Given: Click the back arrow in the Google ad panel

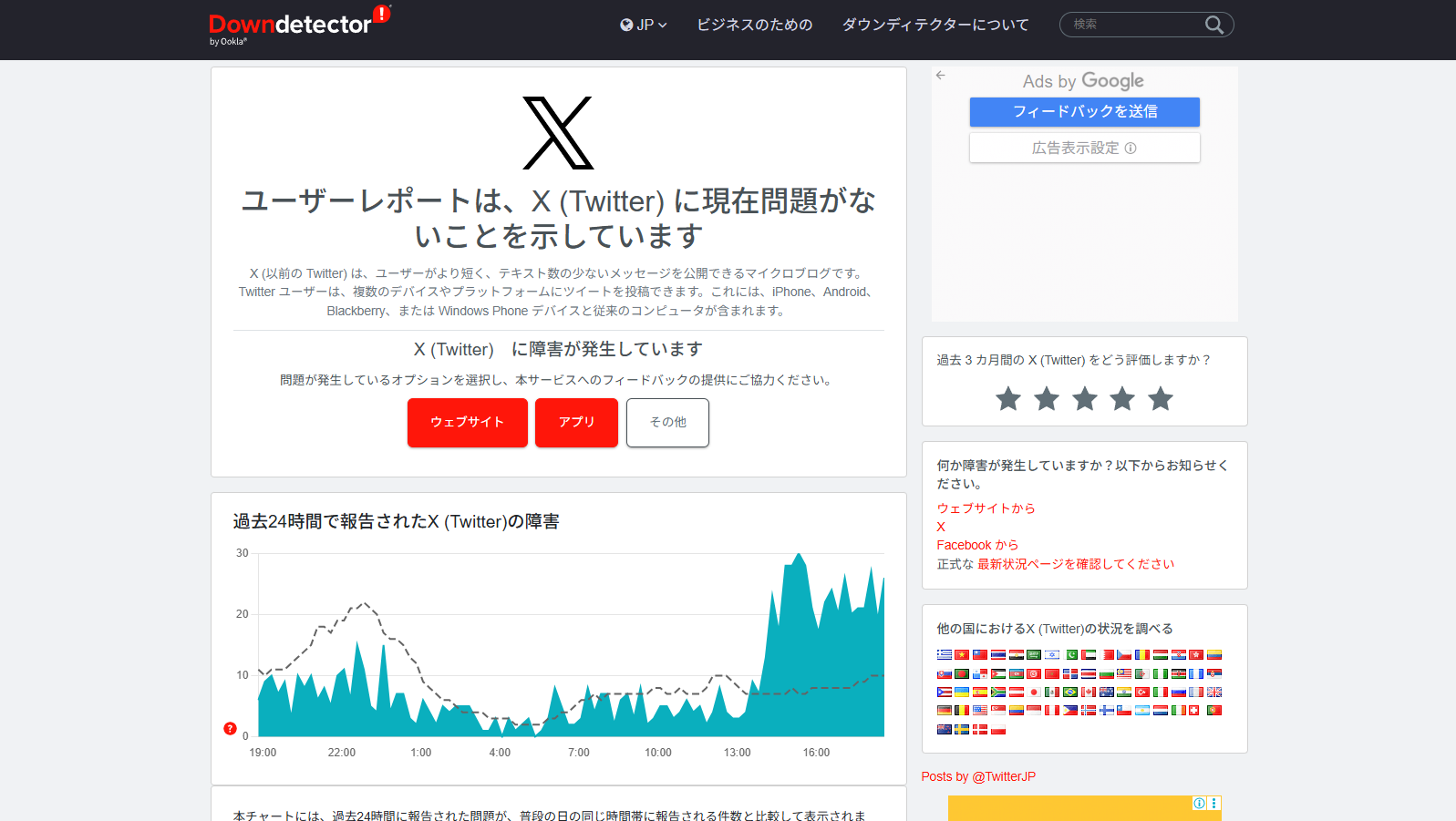Looking at the screenshot, I should (940, 76).
